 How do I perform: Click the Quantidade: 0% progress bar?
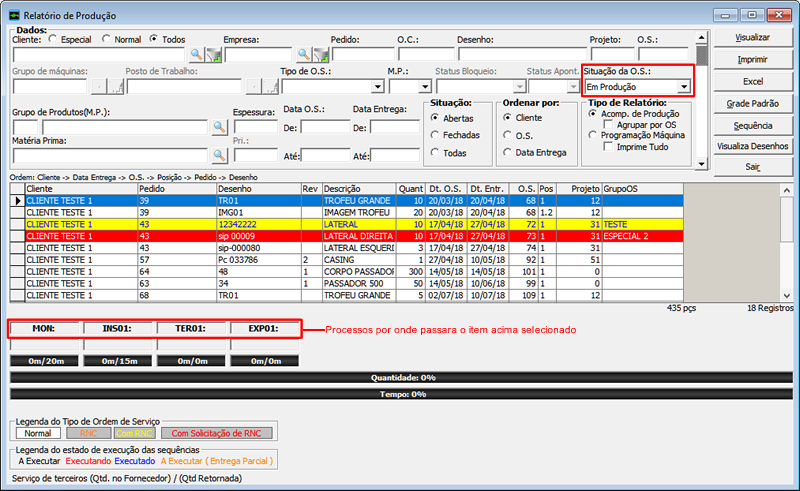[402, 378]
